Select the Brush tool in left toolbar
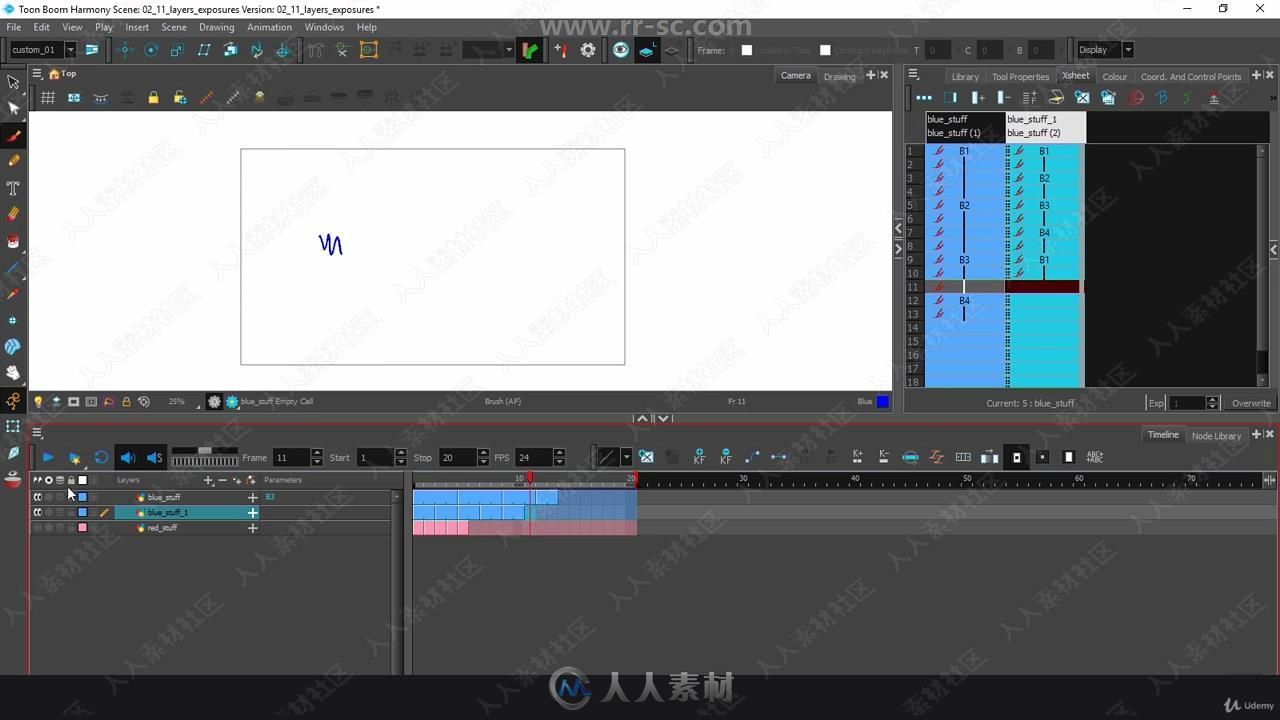Screen dimensions: 1280x720 [x=13, y=135]
